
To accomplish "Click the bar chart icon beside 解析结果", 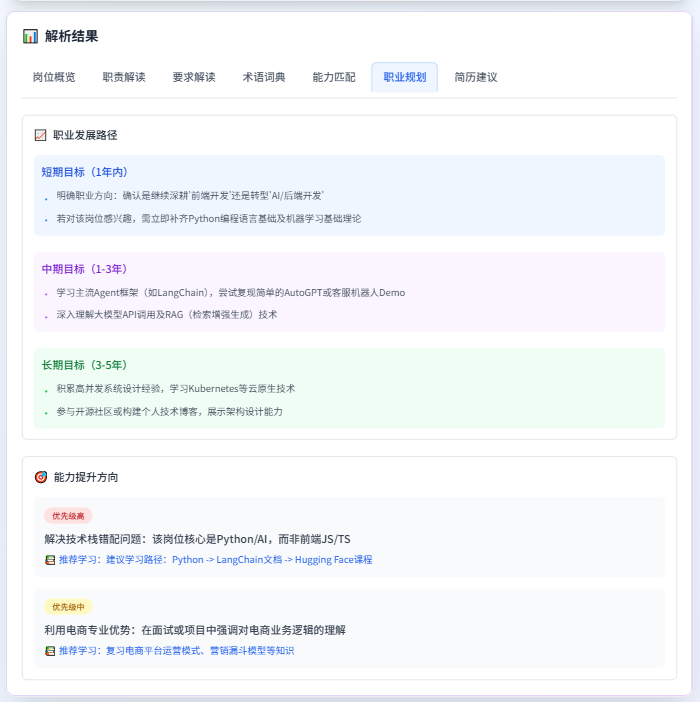I will (31, 36).
